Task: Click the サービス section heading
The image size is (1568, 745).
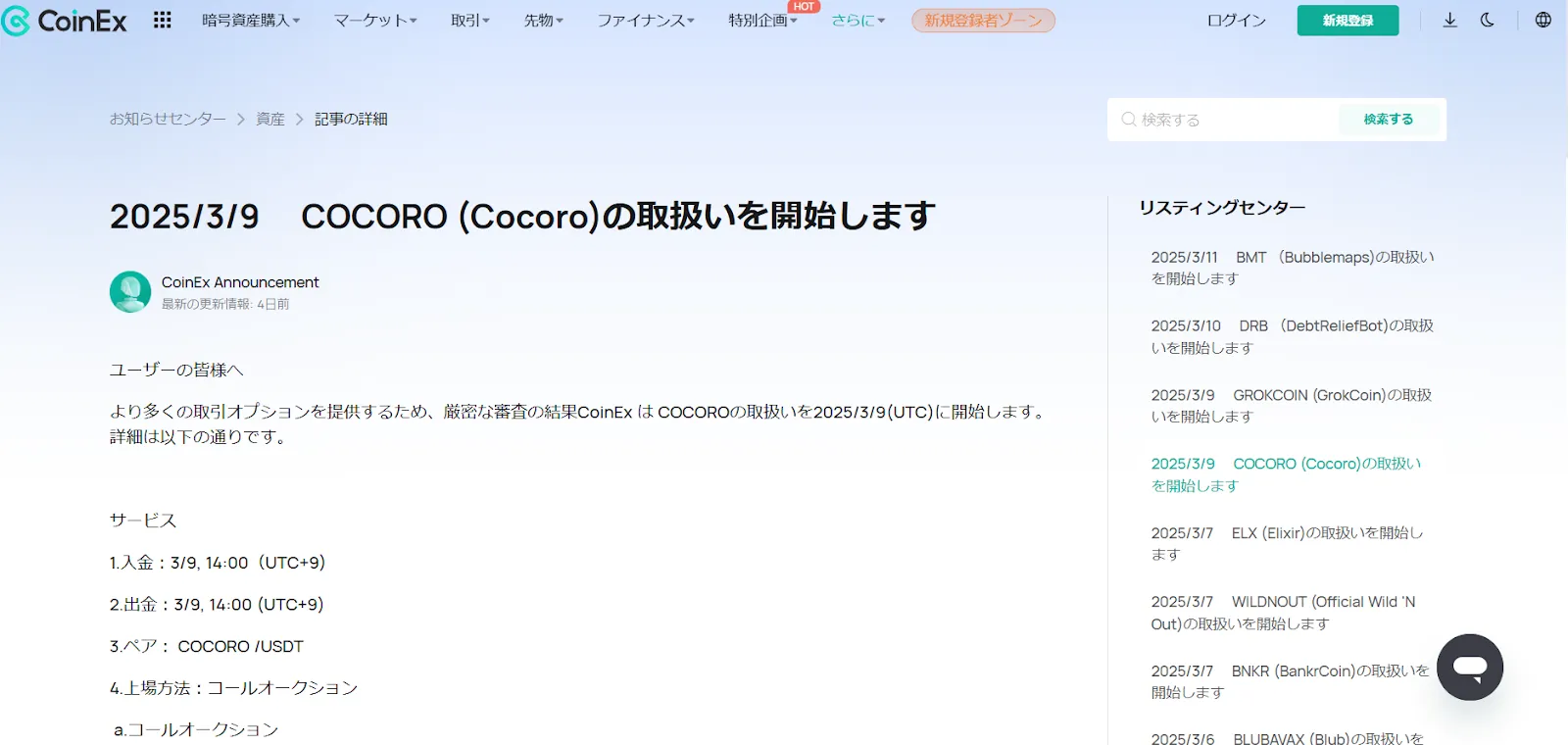Action: [x=143, y=521]
